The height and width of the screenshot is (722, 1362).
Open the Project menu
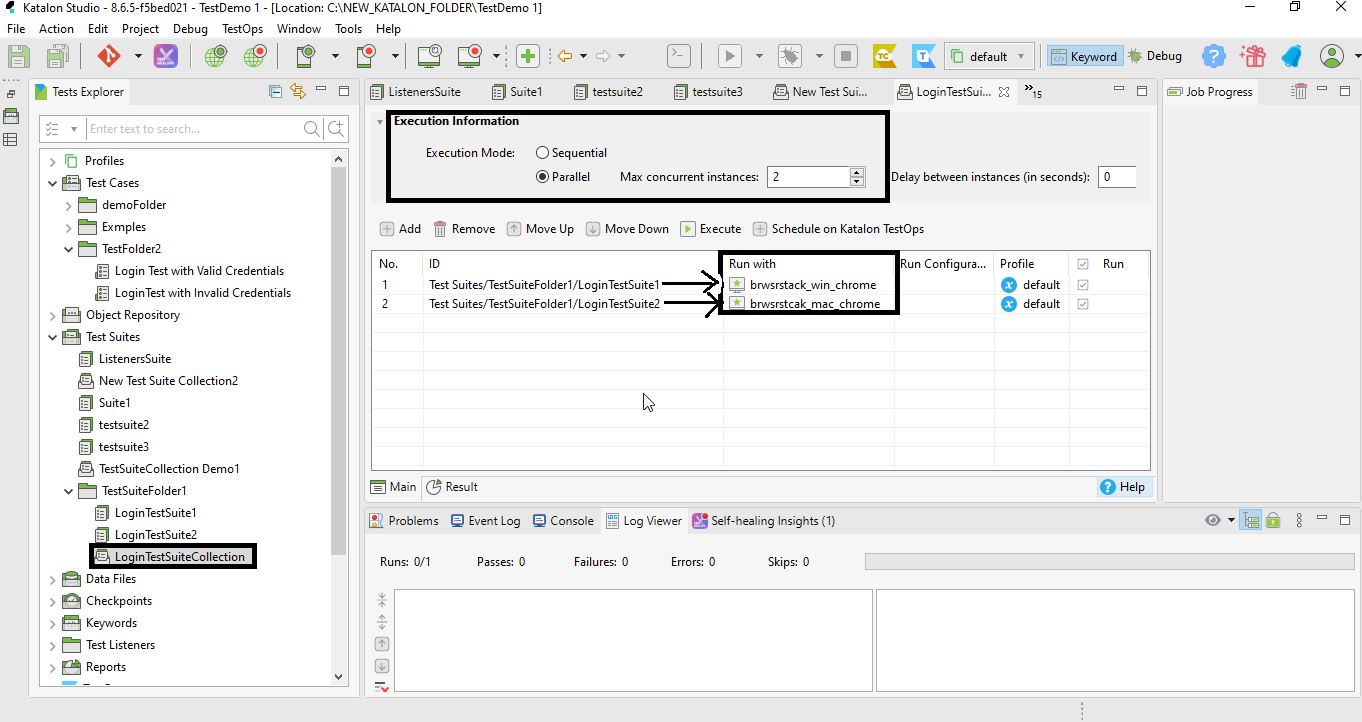141,29
